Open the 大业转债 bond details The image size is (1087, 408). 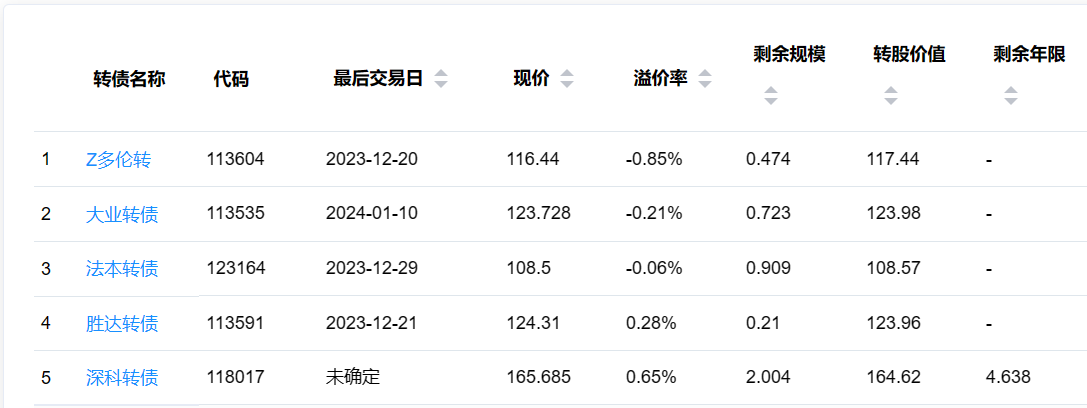tap(121, 214)
